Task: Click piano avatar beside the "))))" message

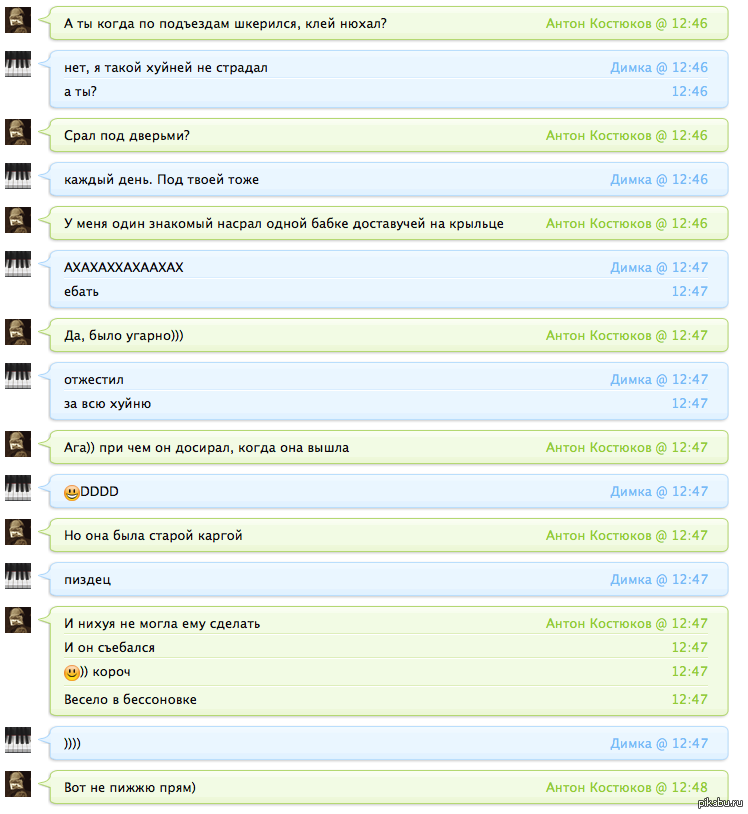Action: click(18, 740)
